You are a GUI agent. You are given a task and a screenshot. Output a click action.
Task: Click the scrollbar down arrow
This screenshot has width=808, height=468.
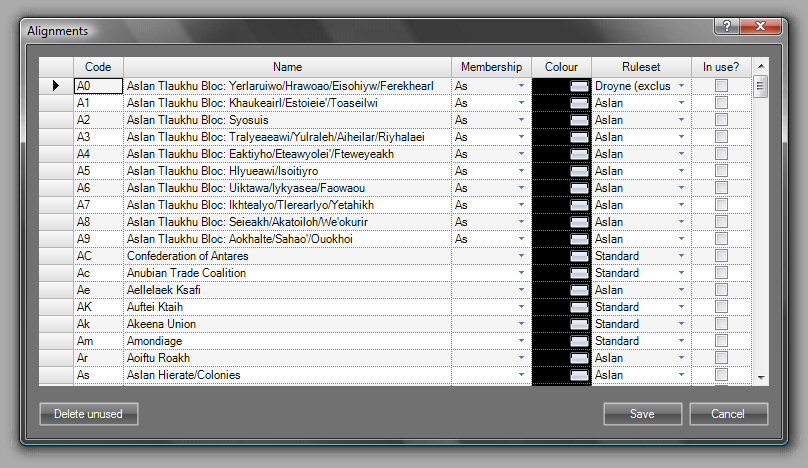[761, 377]
